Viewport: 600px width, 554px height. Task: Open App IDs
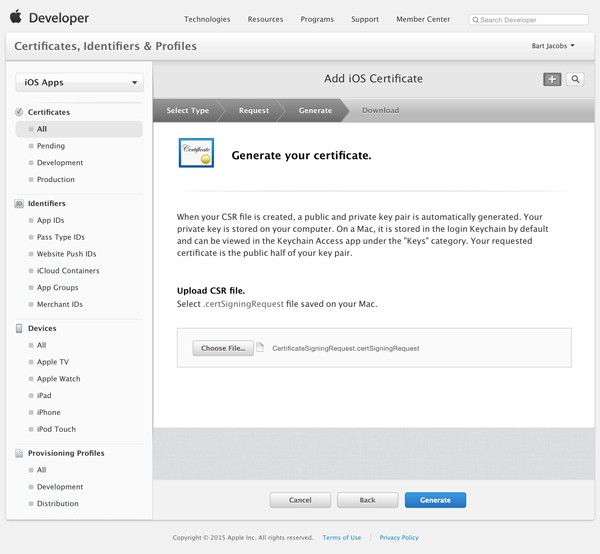[x=51, y=220]
